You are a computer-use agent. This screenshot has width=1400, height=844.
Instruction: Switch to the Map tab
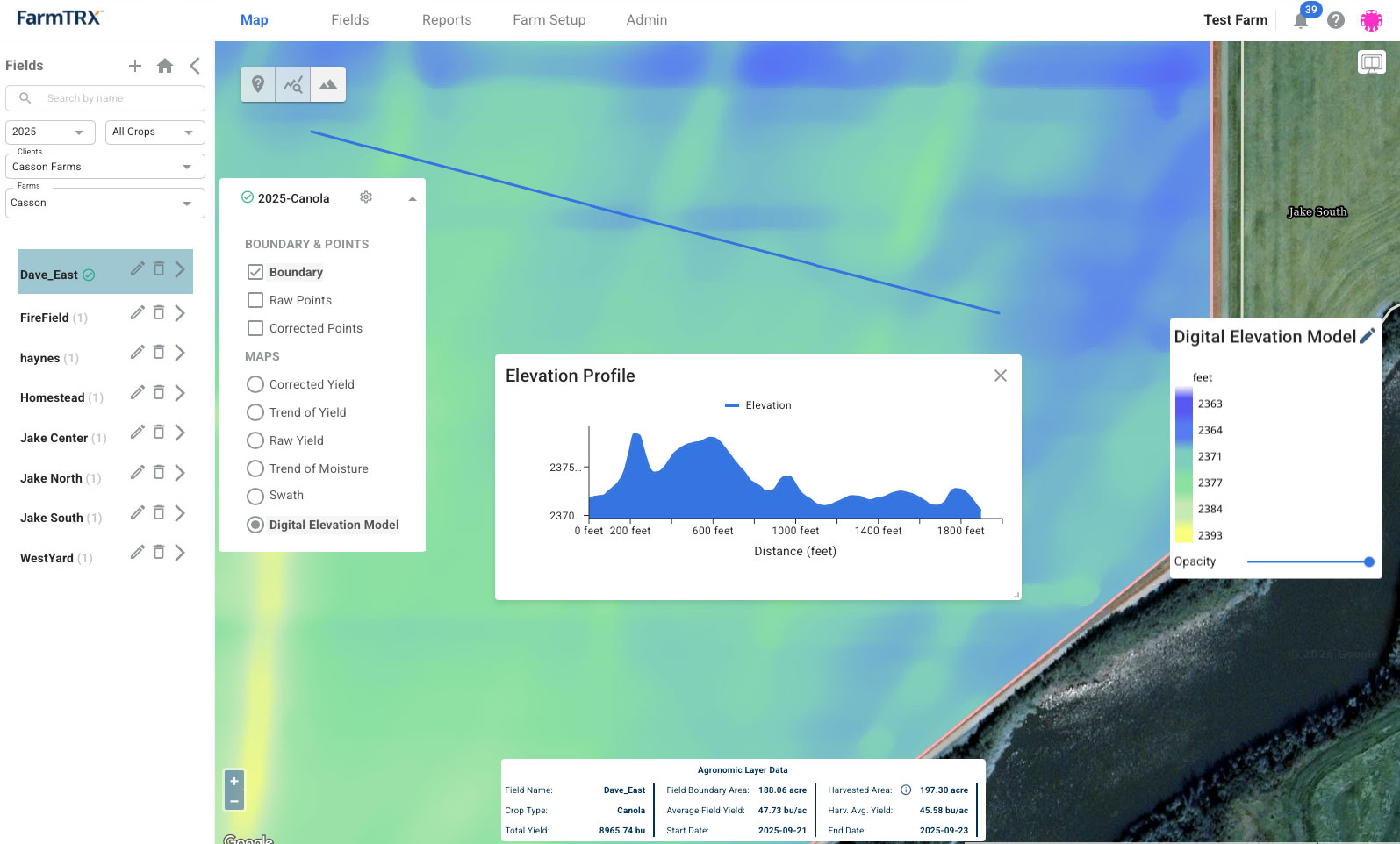point(255,20)
